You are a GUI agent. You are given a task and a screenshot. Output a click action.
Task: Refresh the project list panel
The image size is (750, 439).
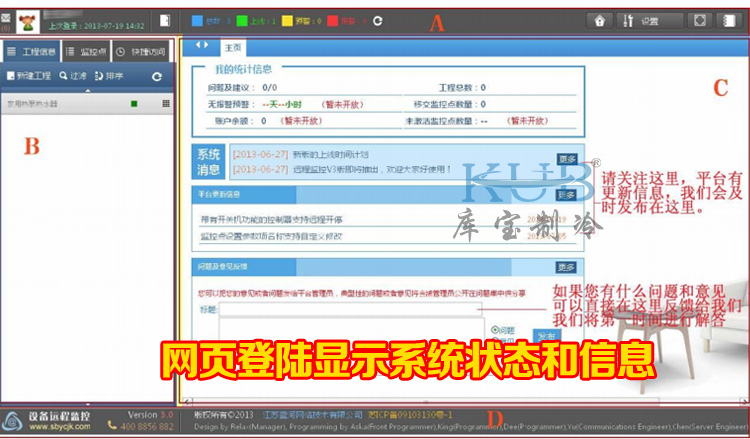point(156,77)
